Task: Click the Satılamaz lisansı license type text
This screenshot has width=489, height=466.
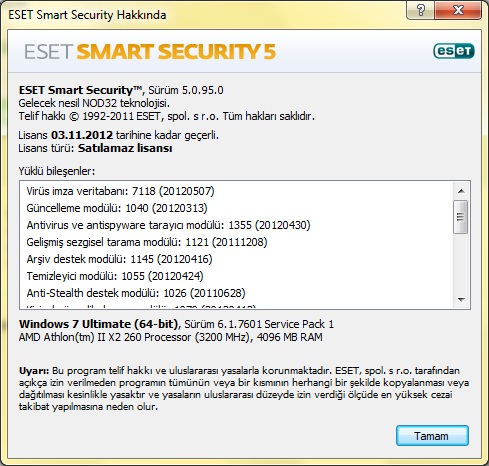Action: pos(125,148)
